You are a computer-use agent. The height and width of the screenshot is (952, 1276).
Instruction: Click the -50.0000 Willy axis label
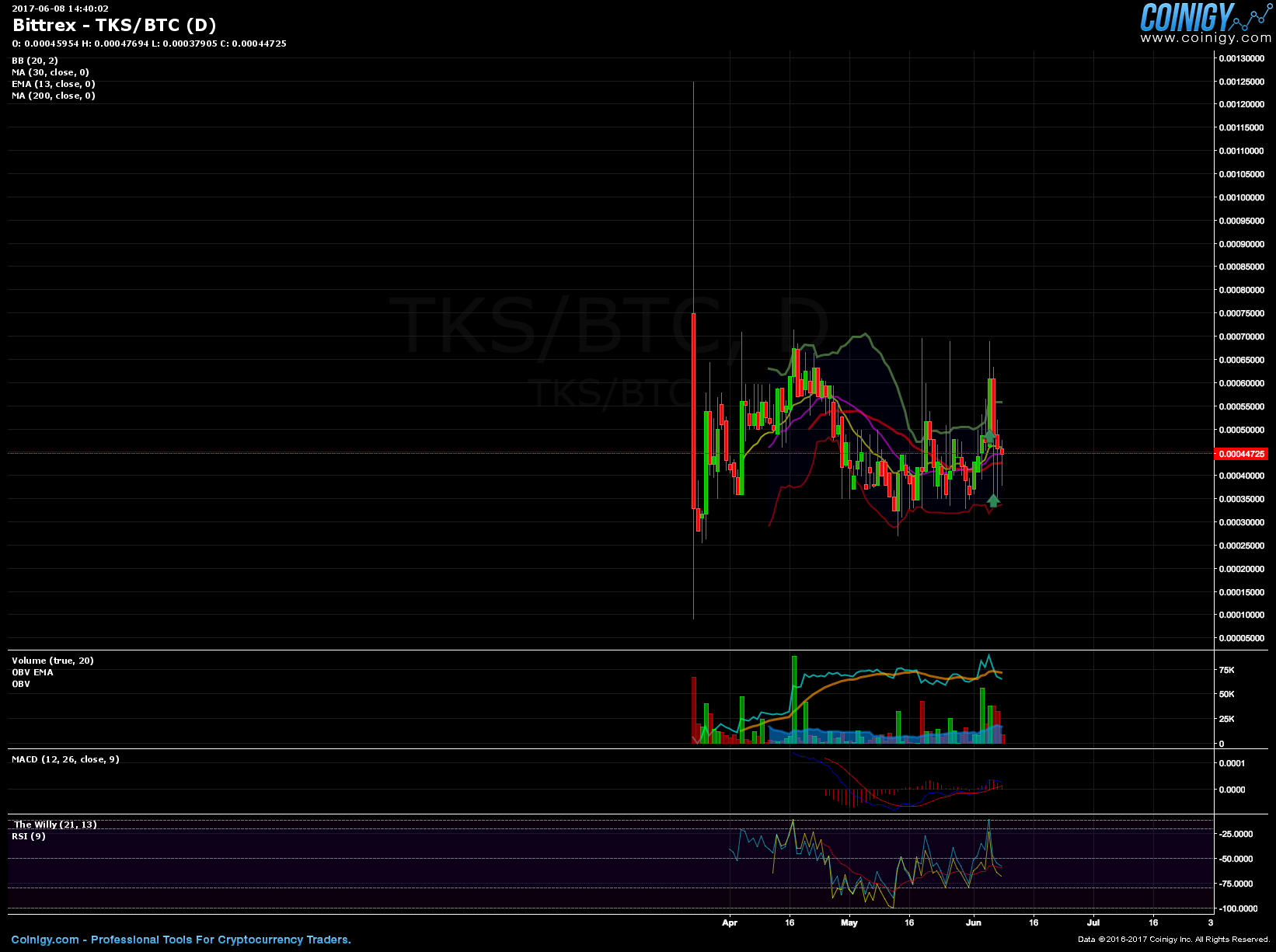[x=1236, y=859]
